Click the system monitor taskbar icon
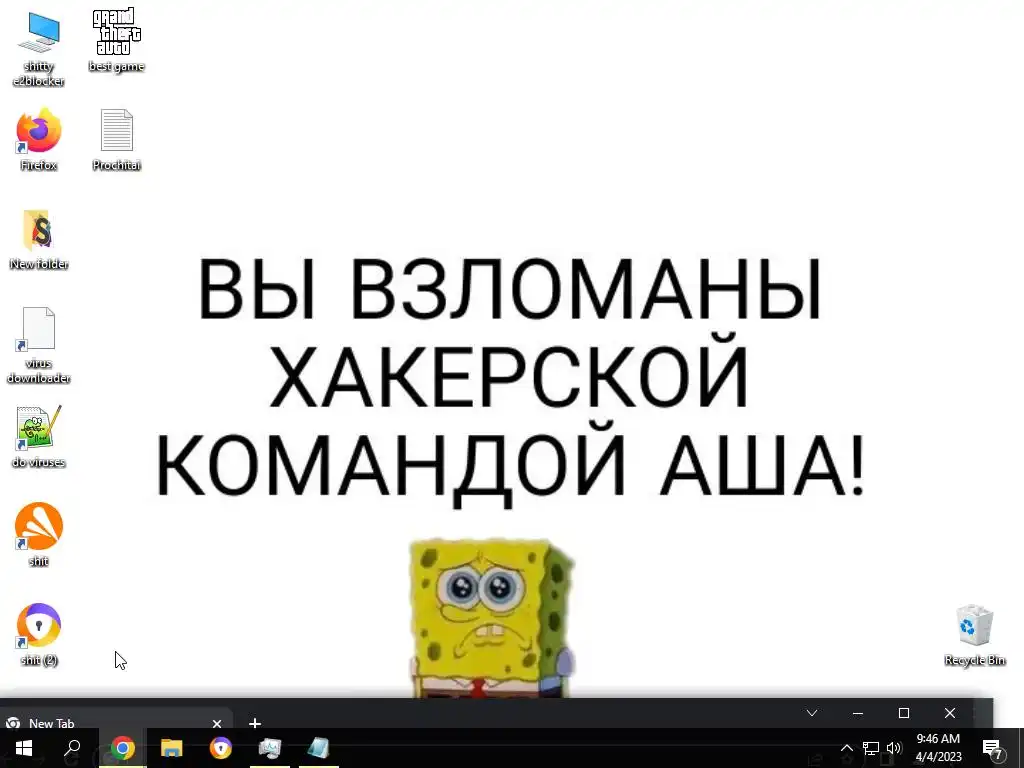 (270, 748)
